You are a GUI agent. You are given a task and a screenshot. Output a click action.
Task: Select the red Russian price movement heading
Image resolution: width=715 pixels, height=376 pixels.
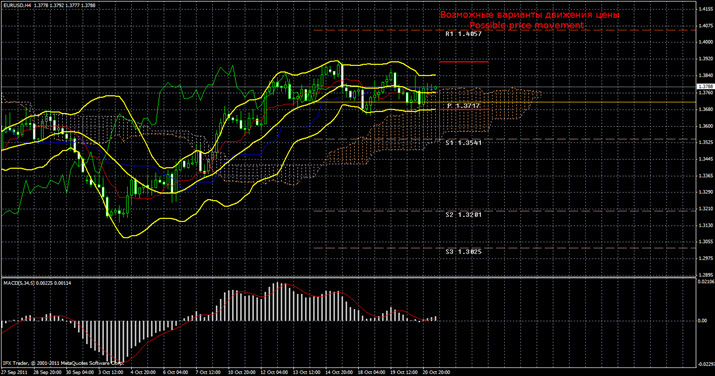[x=529, y=15]
